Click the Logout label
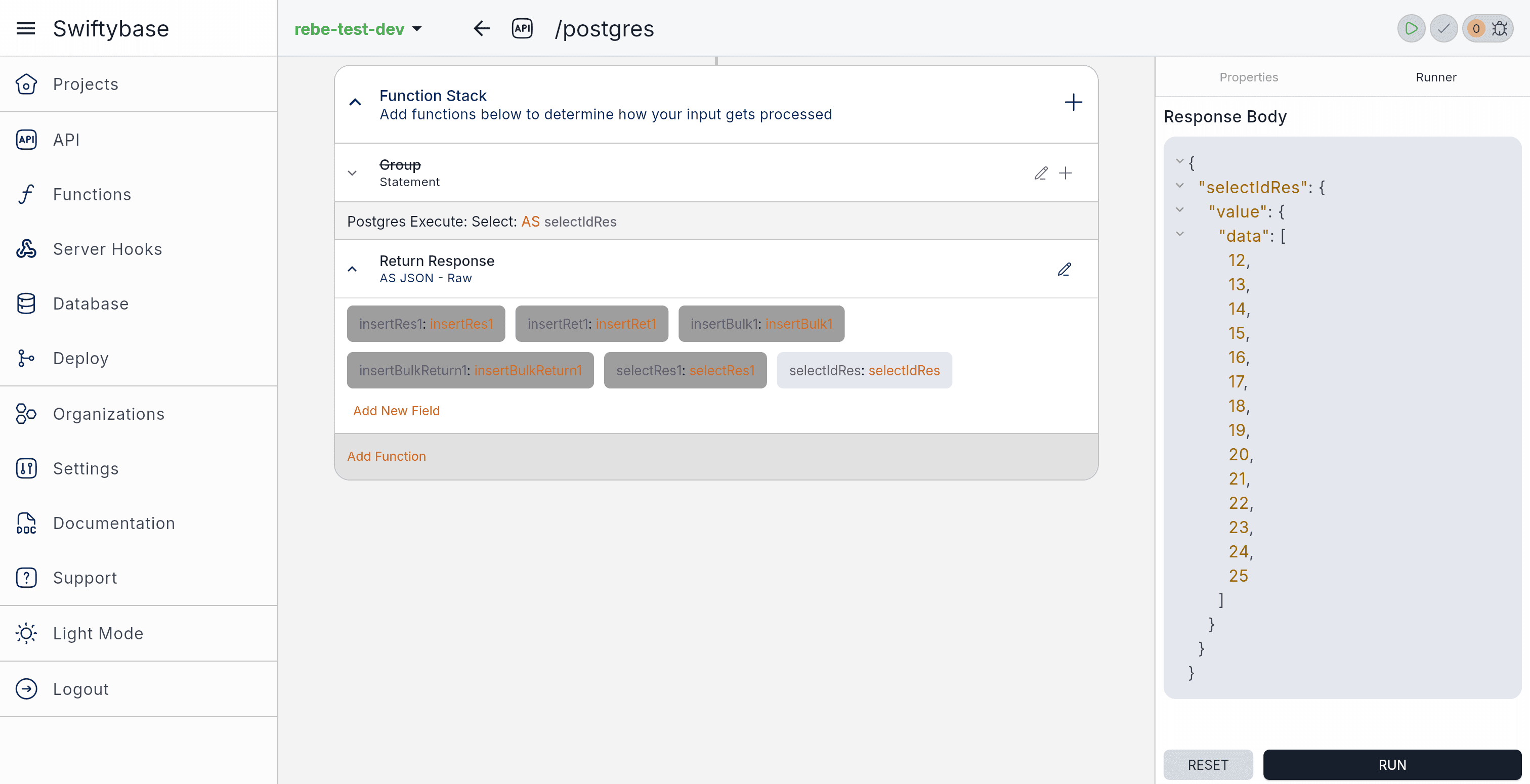 click(81, 689)
